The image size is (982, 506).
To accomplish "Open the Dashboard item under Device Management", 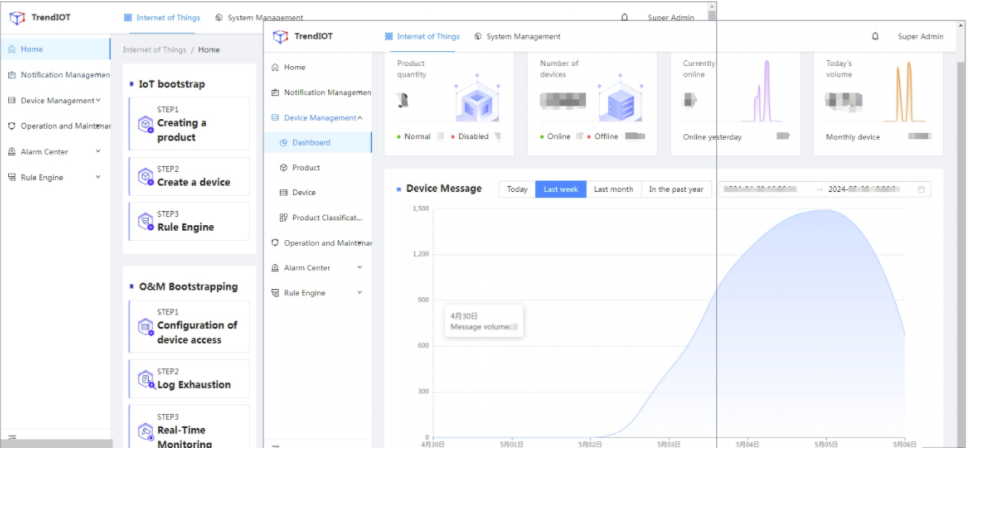I will (x=311, y=143).
